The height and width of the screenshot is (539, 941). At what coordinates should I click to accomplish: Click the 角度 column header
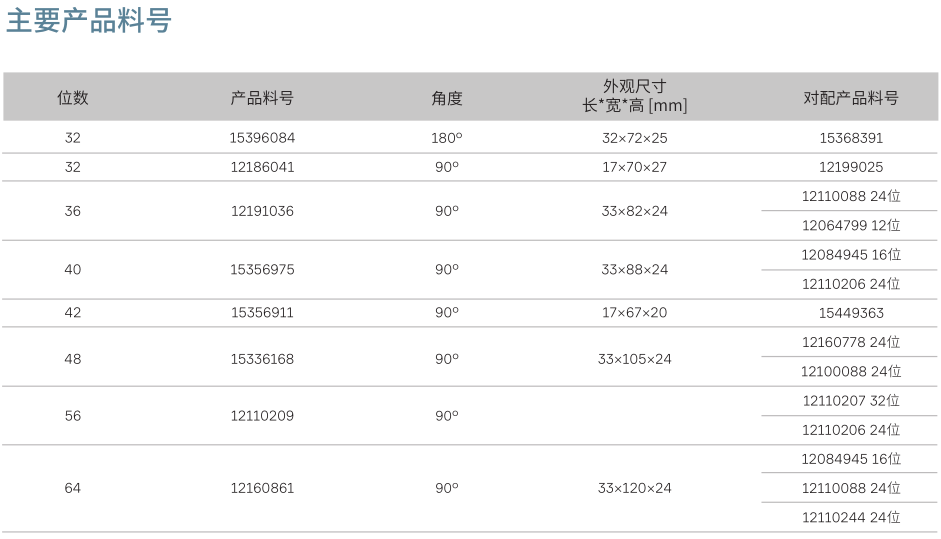coord(446,98)
